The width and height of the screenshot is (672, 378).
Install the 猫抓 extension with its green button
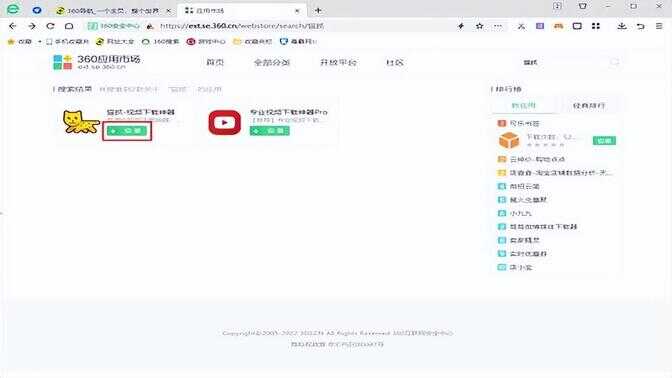point(127,131)
